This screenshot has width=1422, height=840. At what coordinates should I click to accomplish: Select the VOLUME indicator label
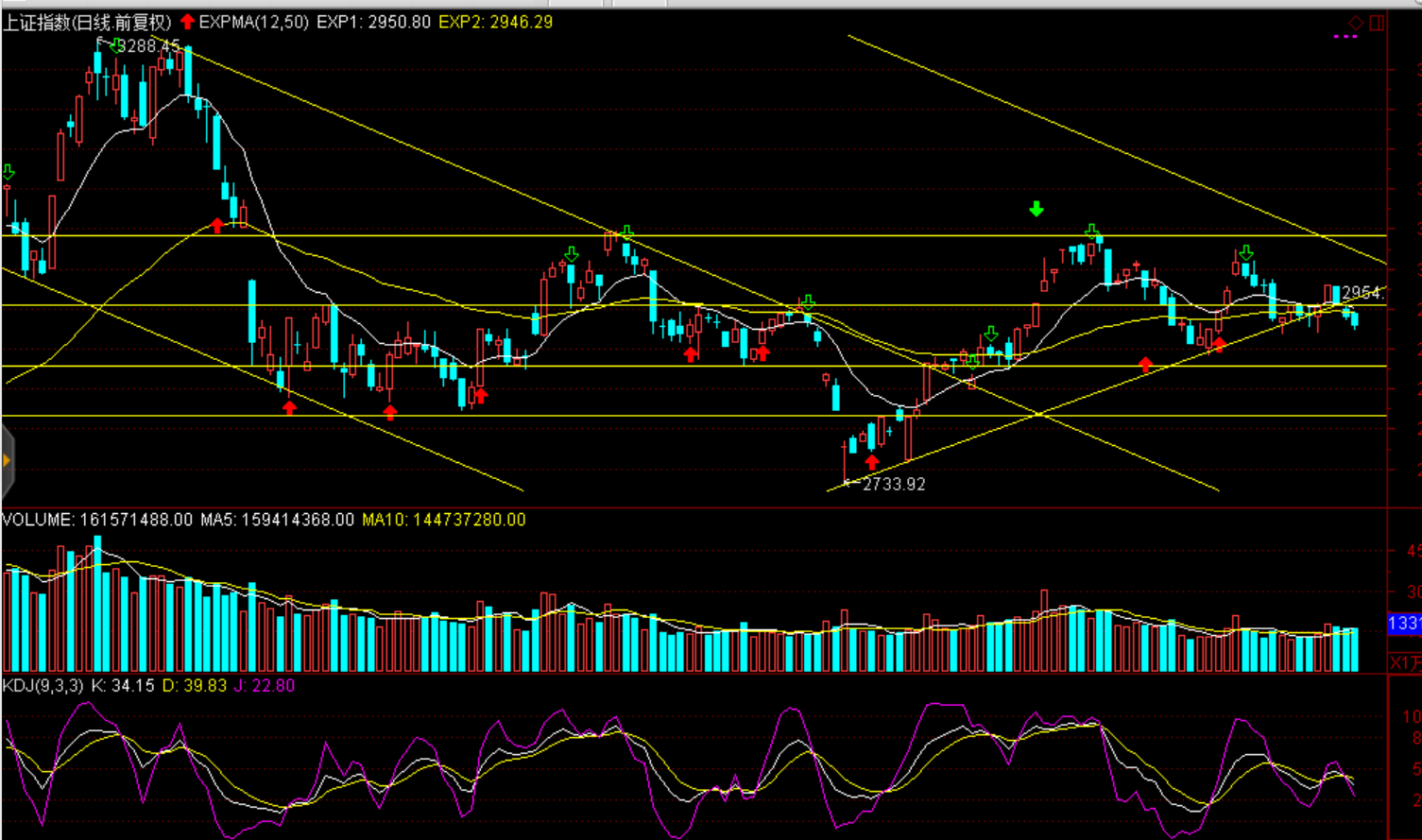pyautogui.click(x=38, y=520)
